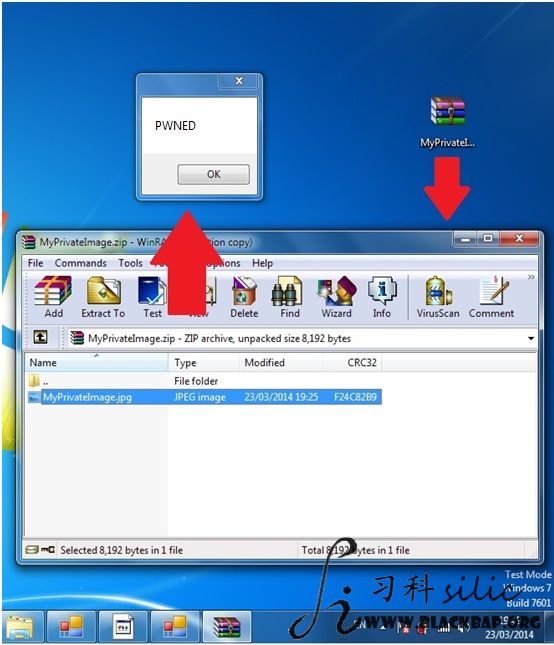This screenshot has height=645, width=554.
Task: Click the WinRAR taskbar icon
Action: pos(227,627)
